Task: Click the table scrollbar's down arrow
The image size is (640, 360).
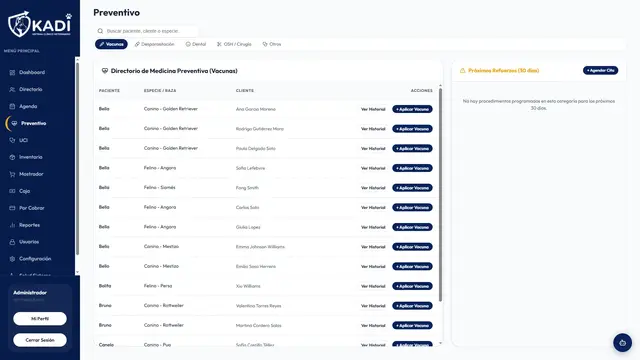Action: (440, 343)
